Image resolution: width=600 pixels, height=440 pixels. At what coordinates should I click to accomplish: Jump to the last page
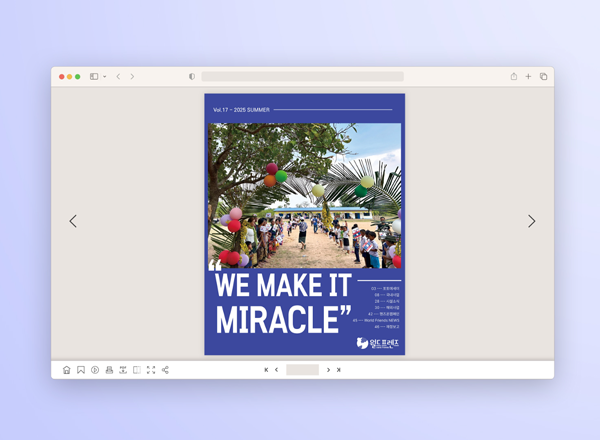click(339, 370)
